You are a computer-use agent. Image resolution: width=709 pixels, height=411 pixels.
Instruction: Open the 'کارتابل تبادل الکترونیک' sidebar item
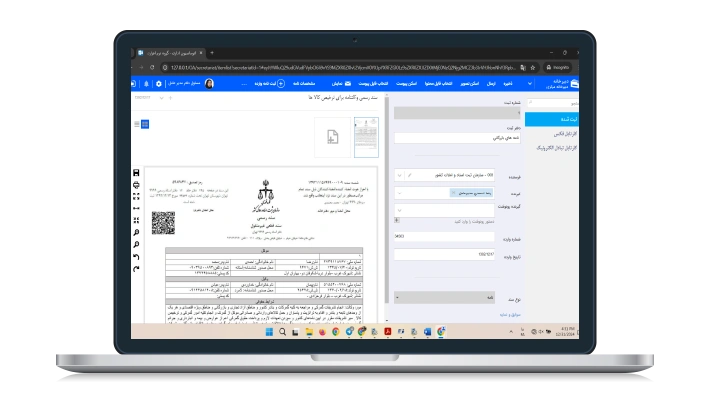pos(557,148)
